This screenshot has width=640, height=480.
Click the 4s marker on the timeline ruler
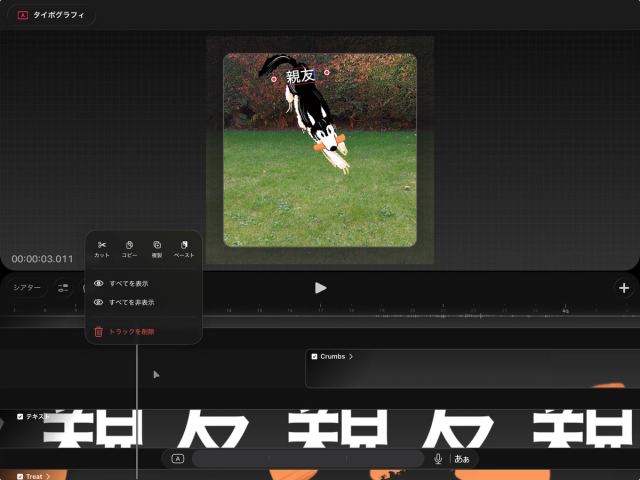coord(565,311)
